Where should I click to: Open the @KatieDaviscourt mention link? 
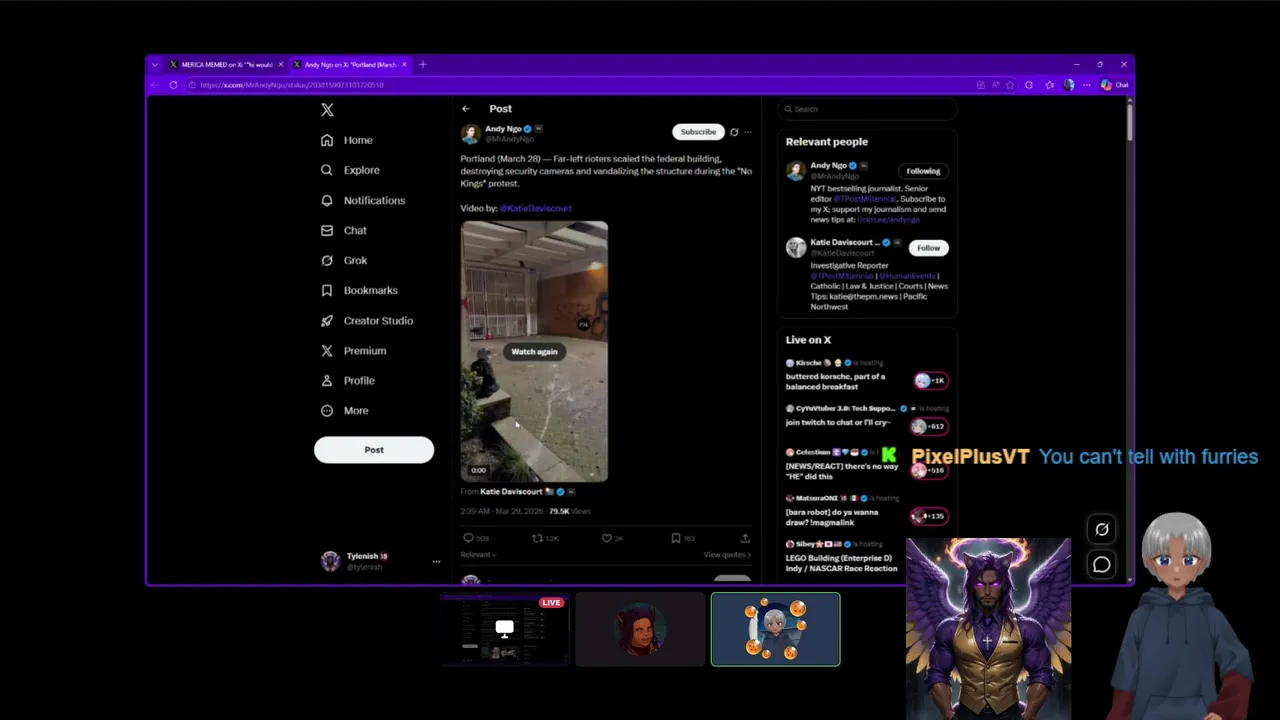tap(535, 208)
